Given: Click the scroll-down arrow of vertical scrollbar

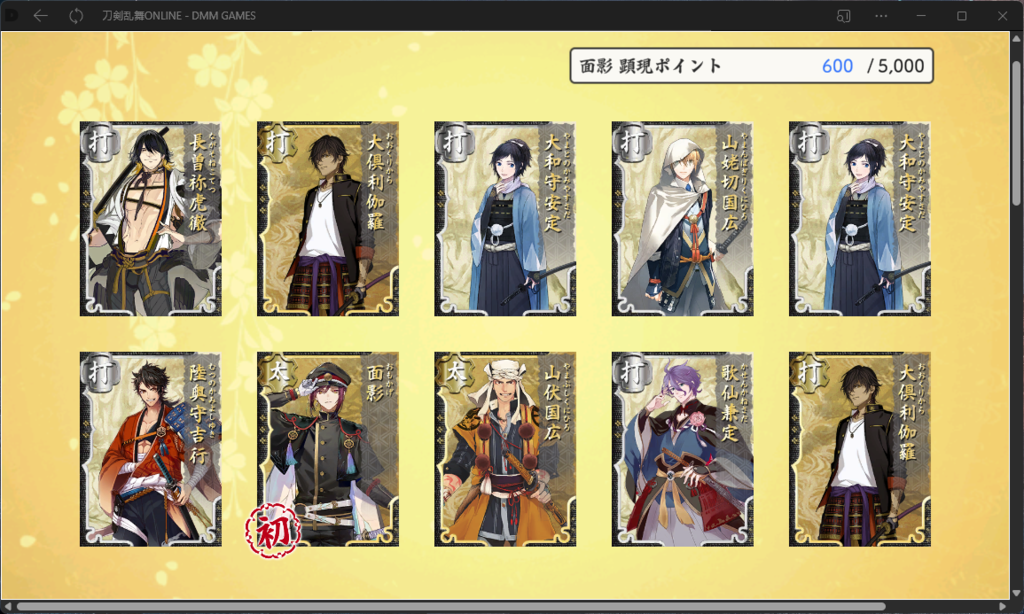Looking at the screenshot, I should (1017, 594).
